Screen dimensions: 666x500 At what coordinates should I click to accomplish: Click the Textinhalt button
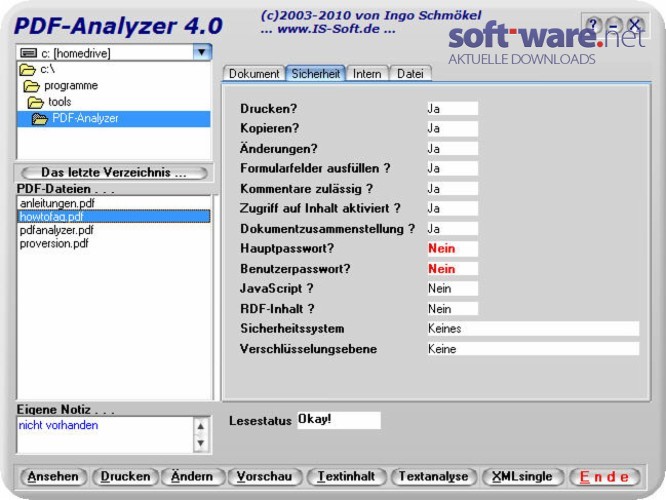pyautogui.click(x=347, y=477)
